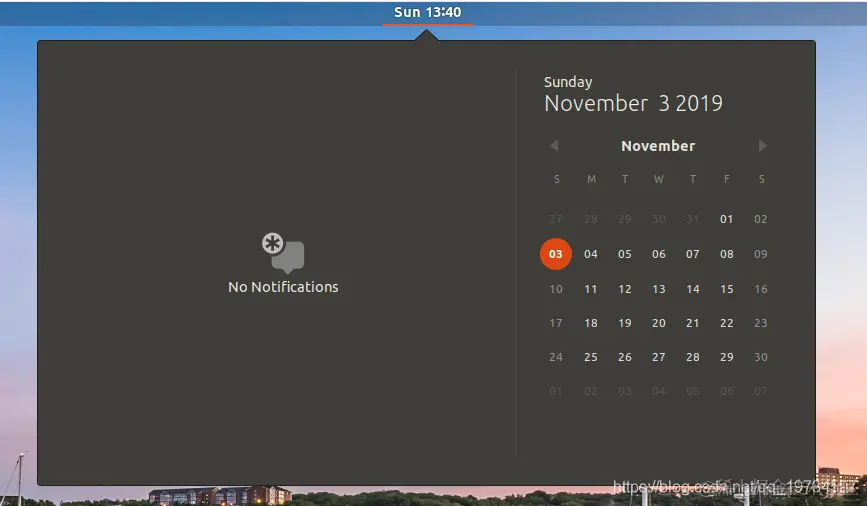Select day 16 in the calendar
Viewport: 867px width, 506px height.
point(761,289)
